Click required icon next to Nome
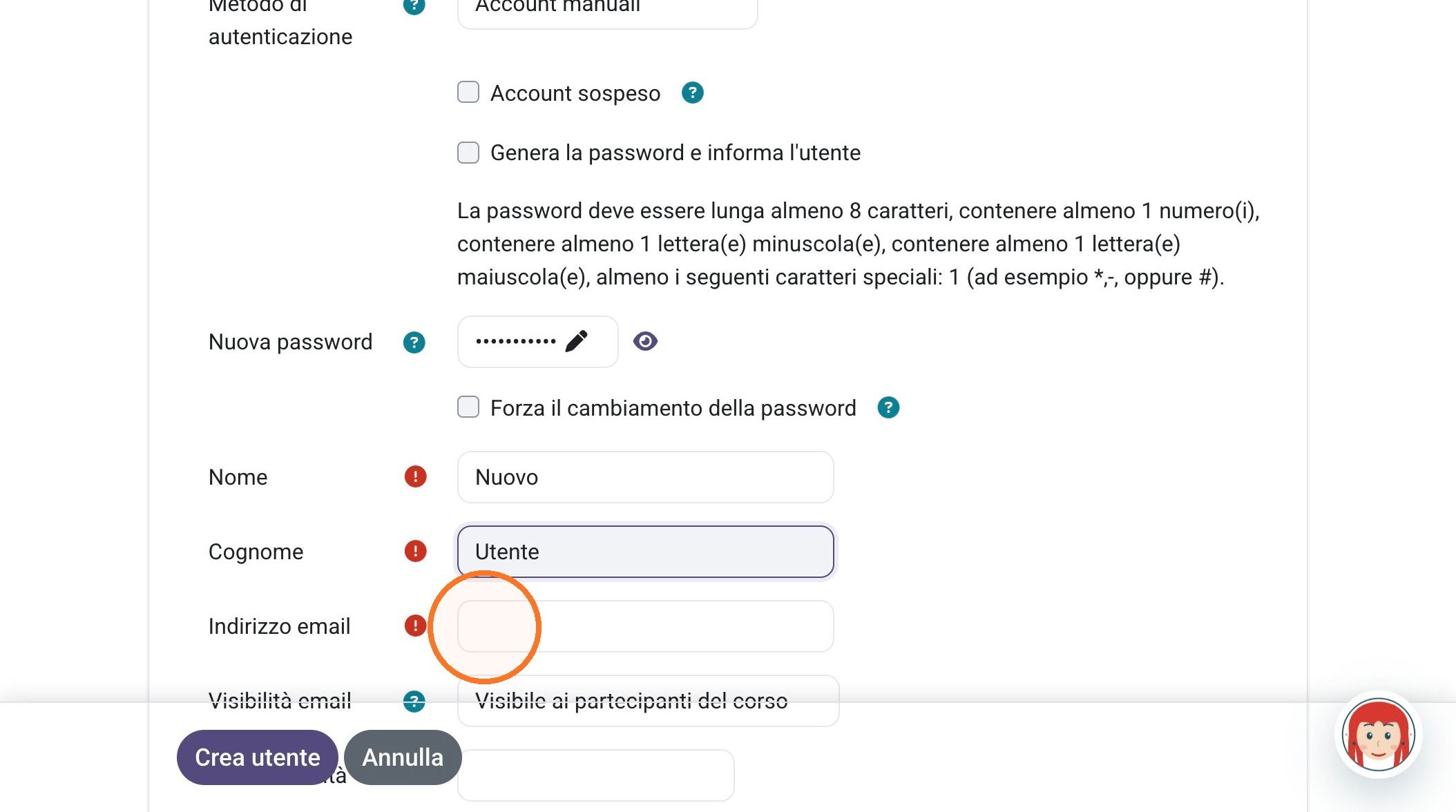Screen dimensions: 1456x812 pyautogui.click(x=415, y=476)
